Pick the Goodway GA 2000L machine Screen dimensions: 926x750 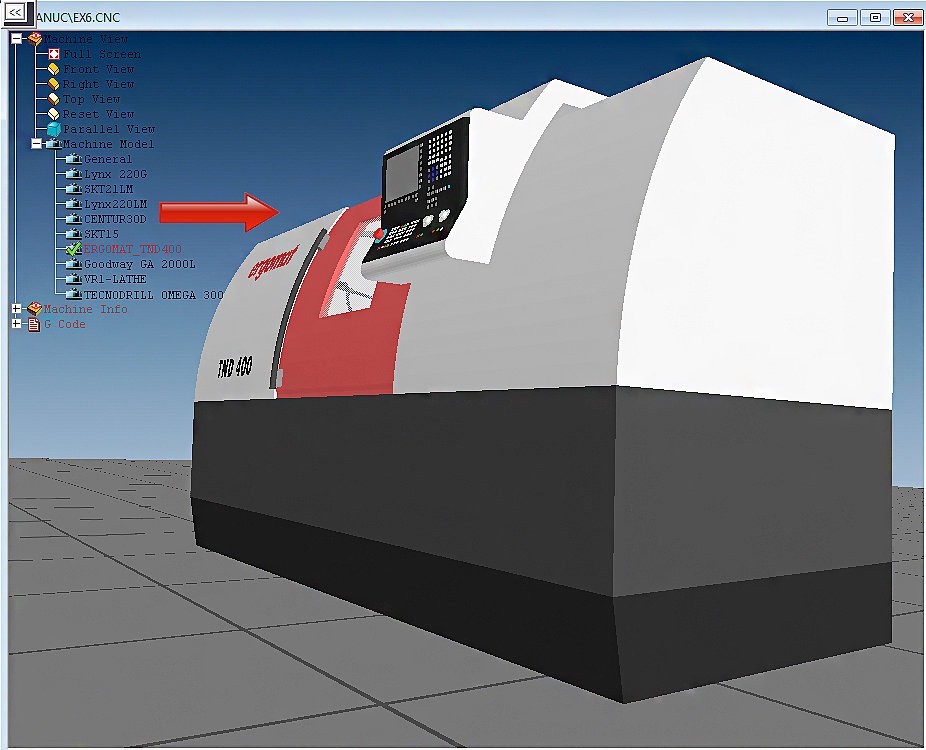click(x=139, y=264)
